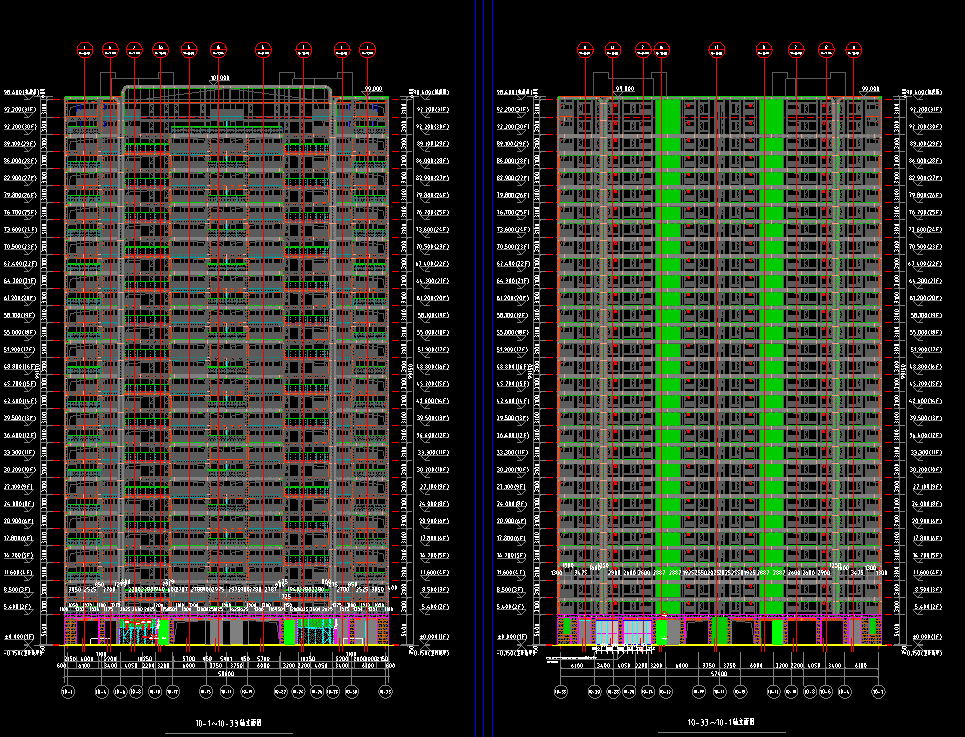The width and height of the screenshot is (965, 737).
Task: Click the right green vertical band on right elevation
Action: point(772,350)
